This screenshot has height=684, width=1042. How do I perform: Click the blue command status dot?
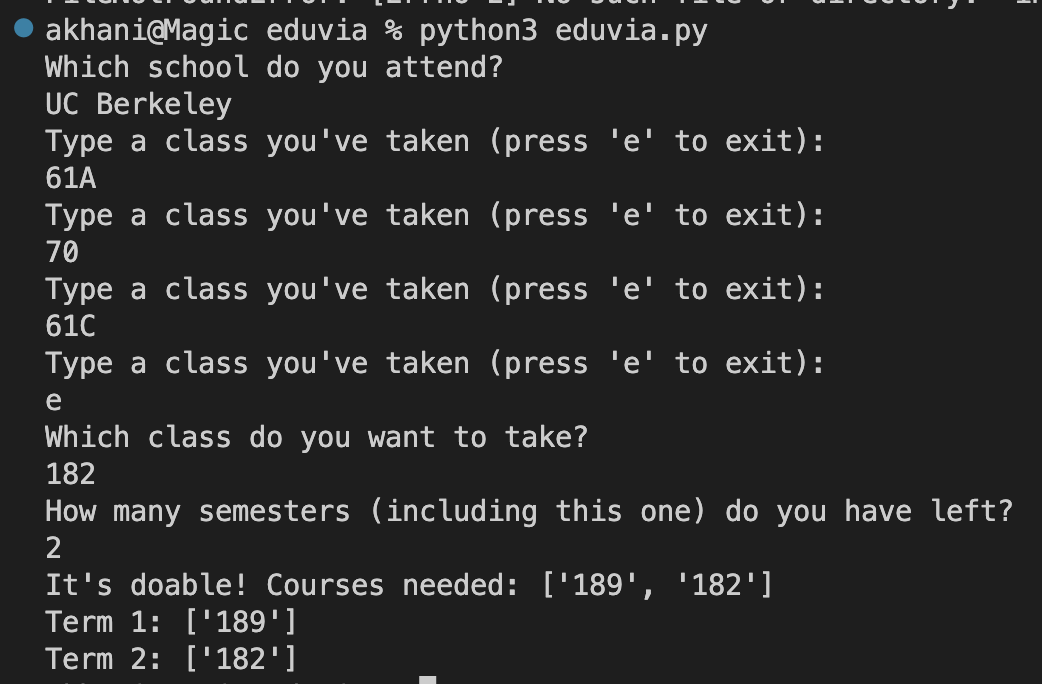(x=24, y=28)
